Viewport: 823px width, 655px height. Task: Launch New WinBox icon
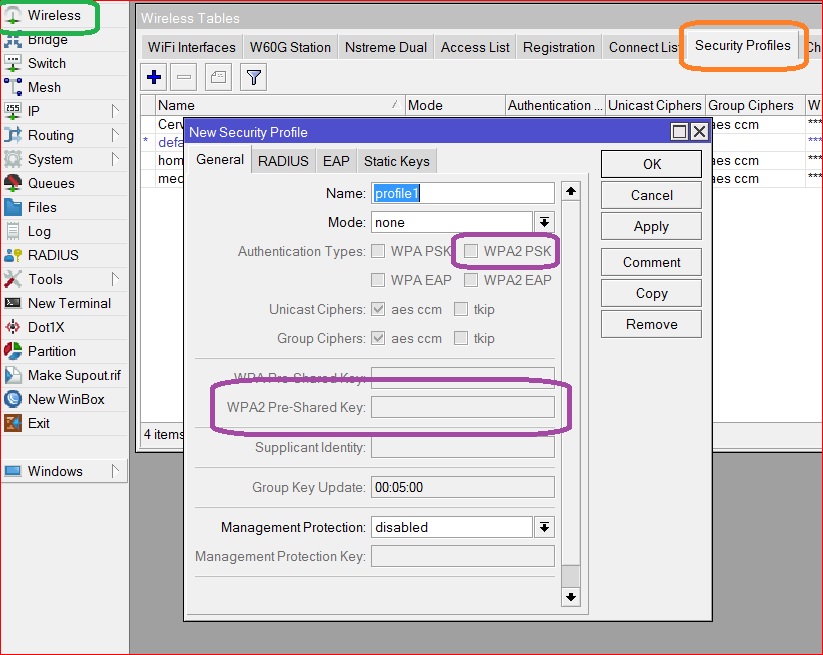13,399
